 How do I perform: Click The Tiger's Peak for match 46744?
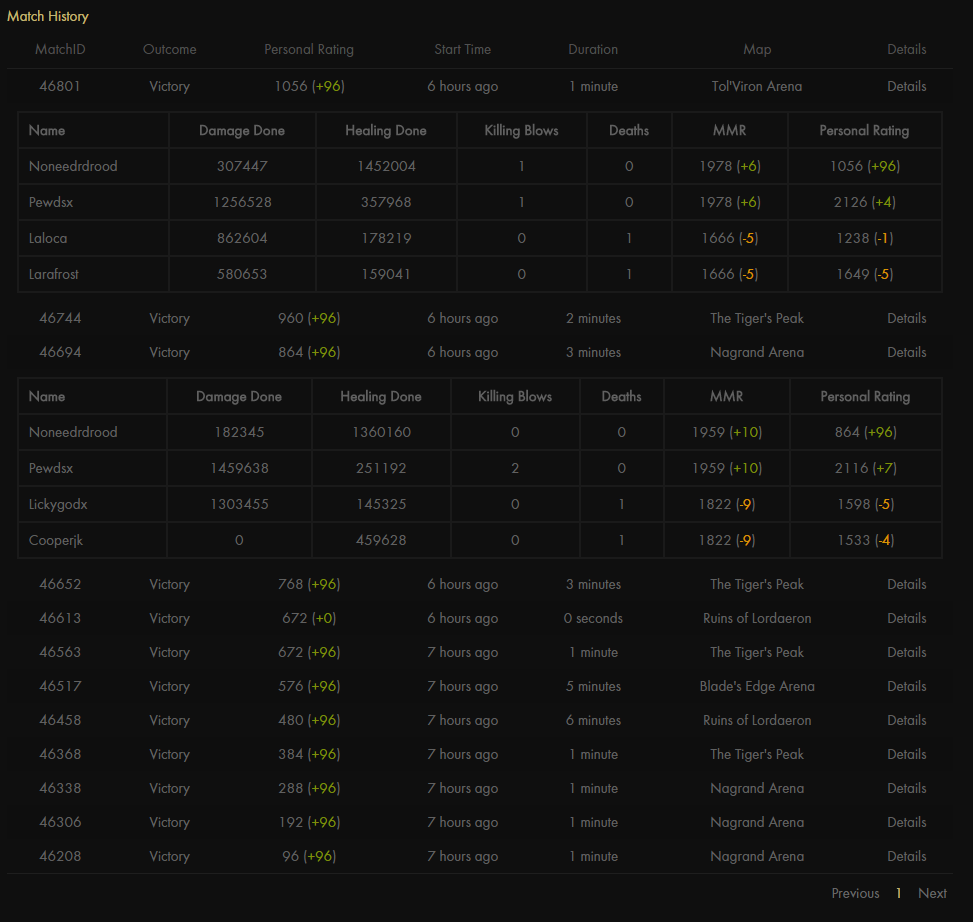(756, 318)
